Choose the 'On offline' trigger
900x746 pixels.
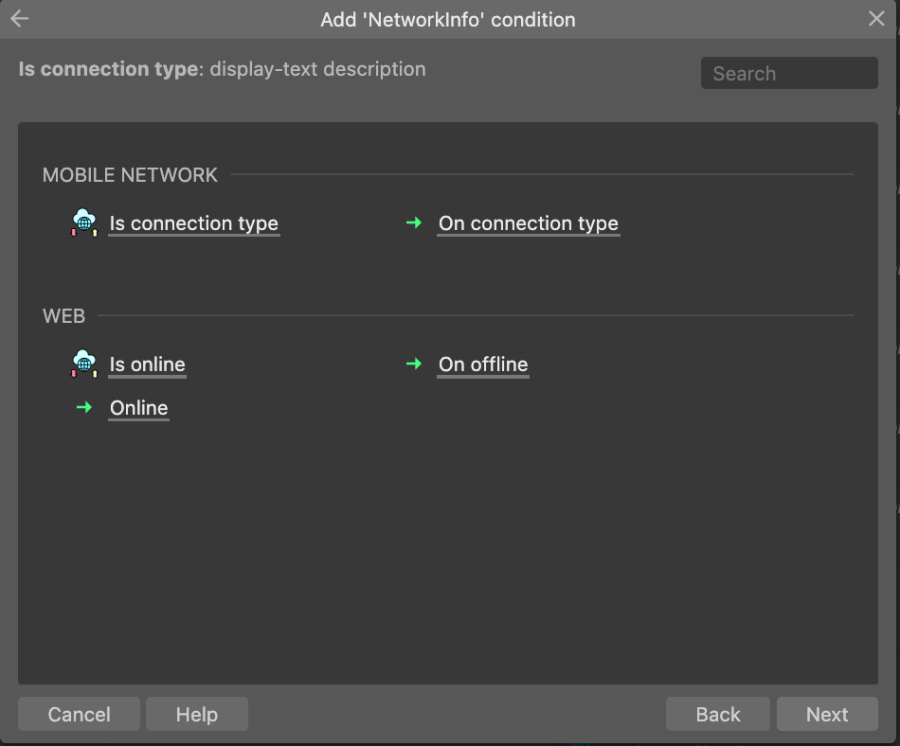[483, 364]
